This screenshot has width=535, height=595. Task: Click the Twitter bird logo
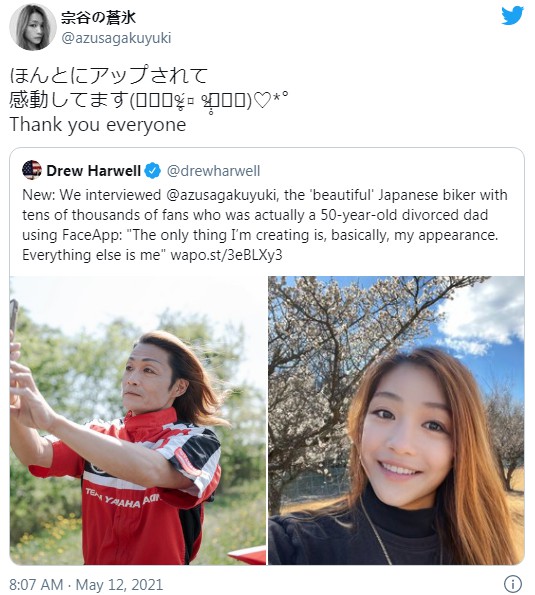tap(512, 16)
